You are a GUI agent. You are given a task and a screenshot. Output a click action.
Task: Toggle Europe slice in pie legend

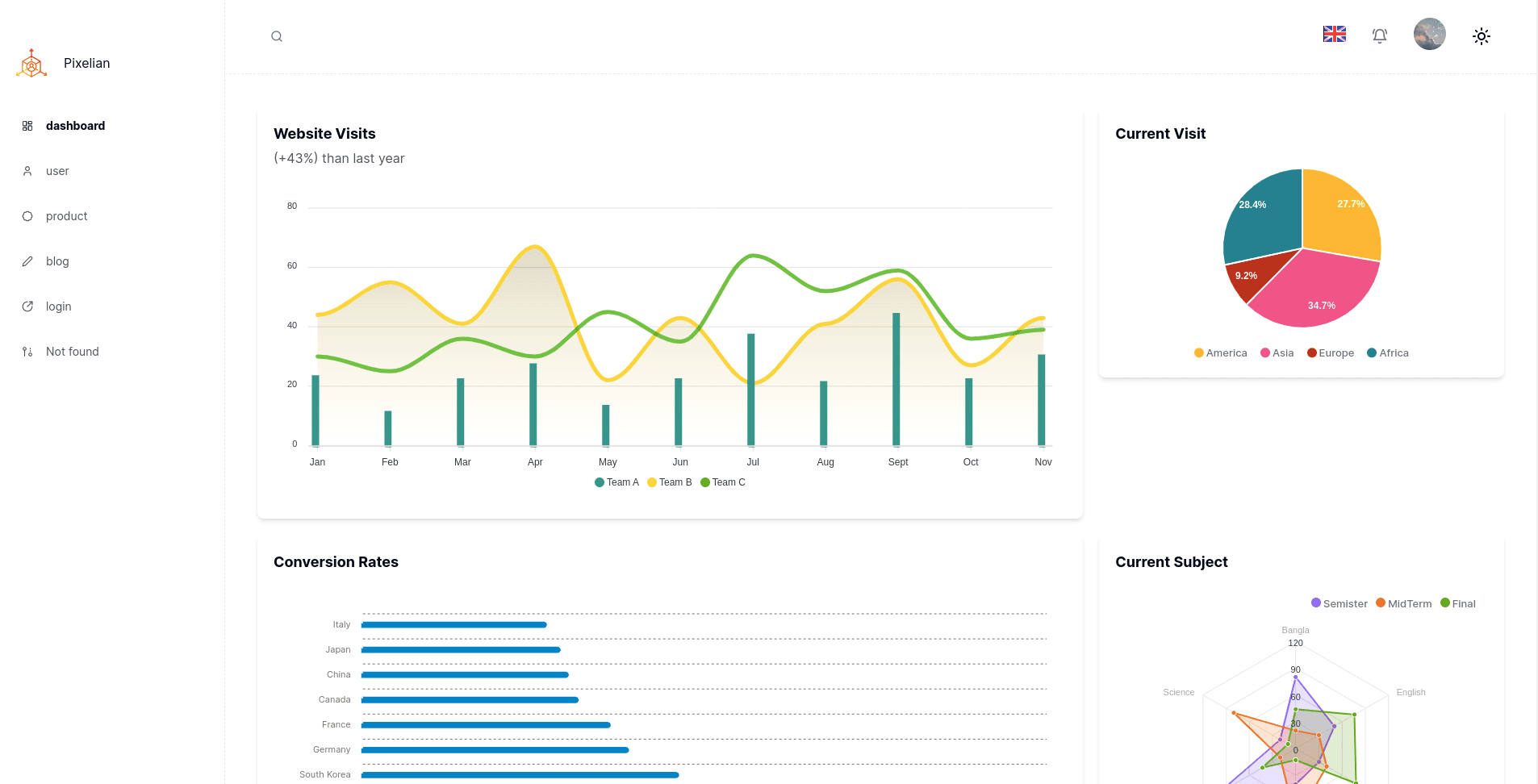[1331, 353]
